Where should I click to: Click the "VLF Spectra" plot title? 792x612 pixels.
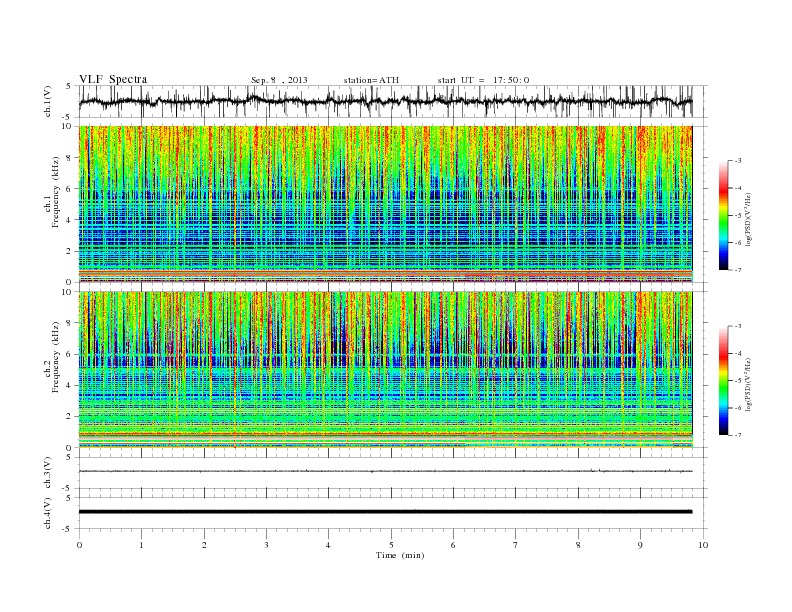tap(113, 79)
